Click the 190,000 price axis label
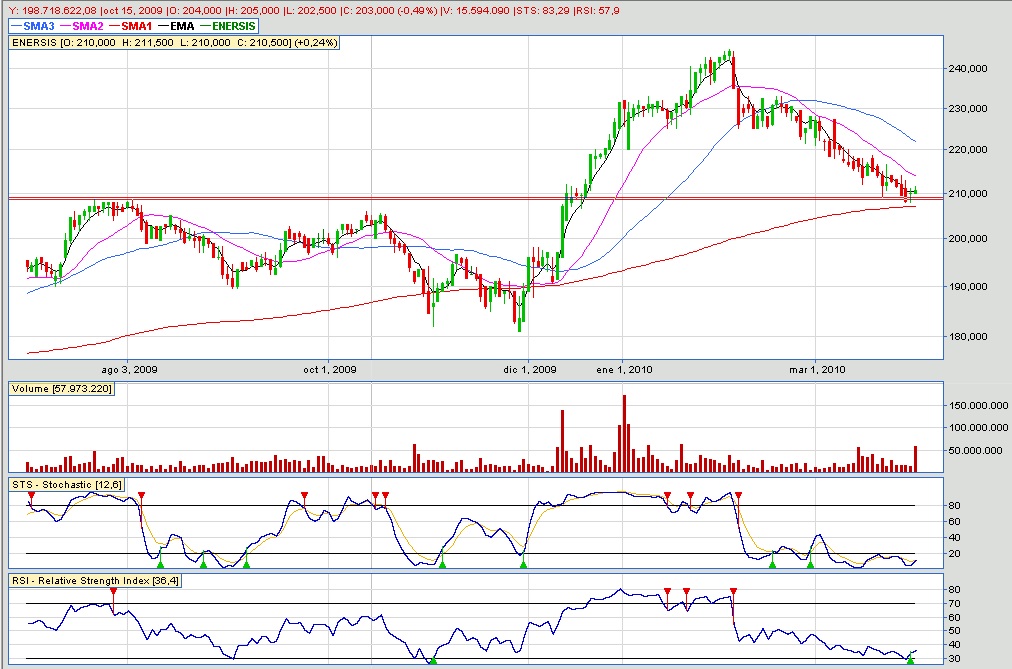The image size is (1012, 669). (x=967, y=286)
